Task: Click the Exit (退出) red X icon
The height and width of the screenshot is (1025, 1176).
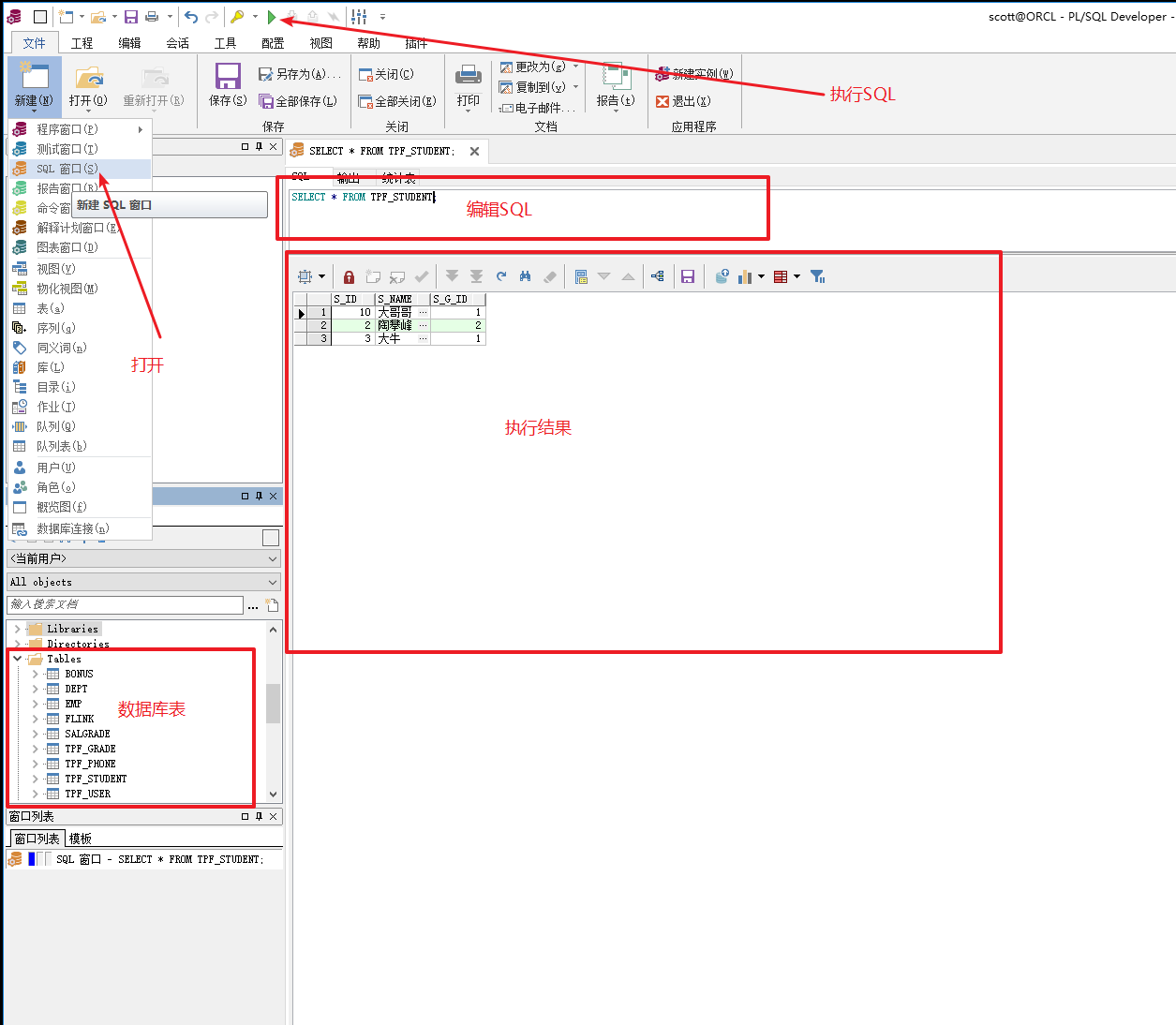Action: (662, 101)
